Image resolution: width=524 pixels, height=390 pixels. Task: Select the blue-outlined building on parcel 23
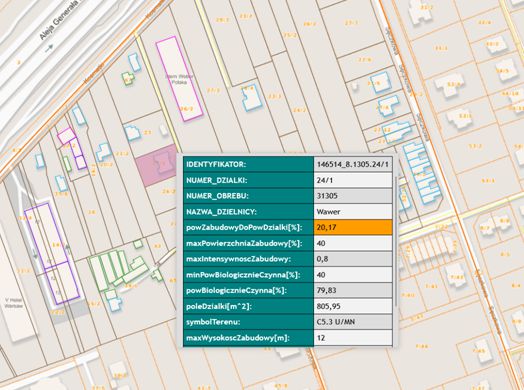point(132,132)
